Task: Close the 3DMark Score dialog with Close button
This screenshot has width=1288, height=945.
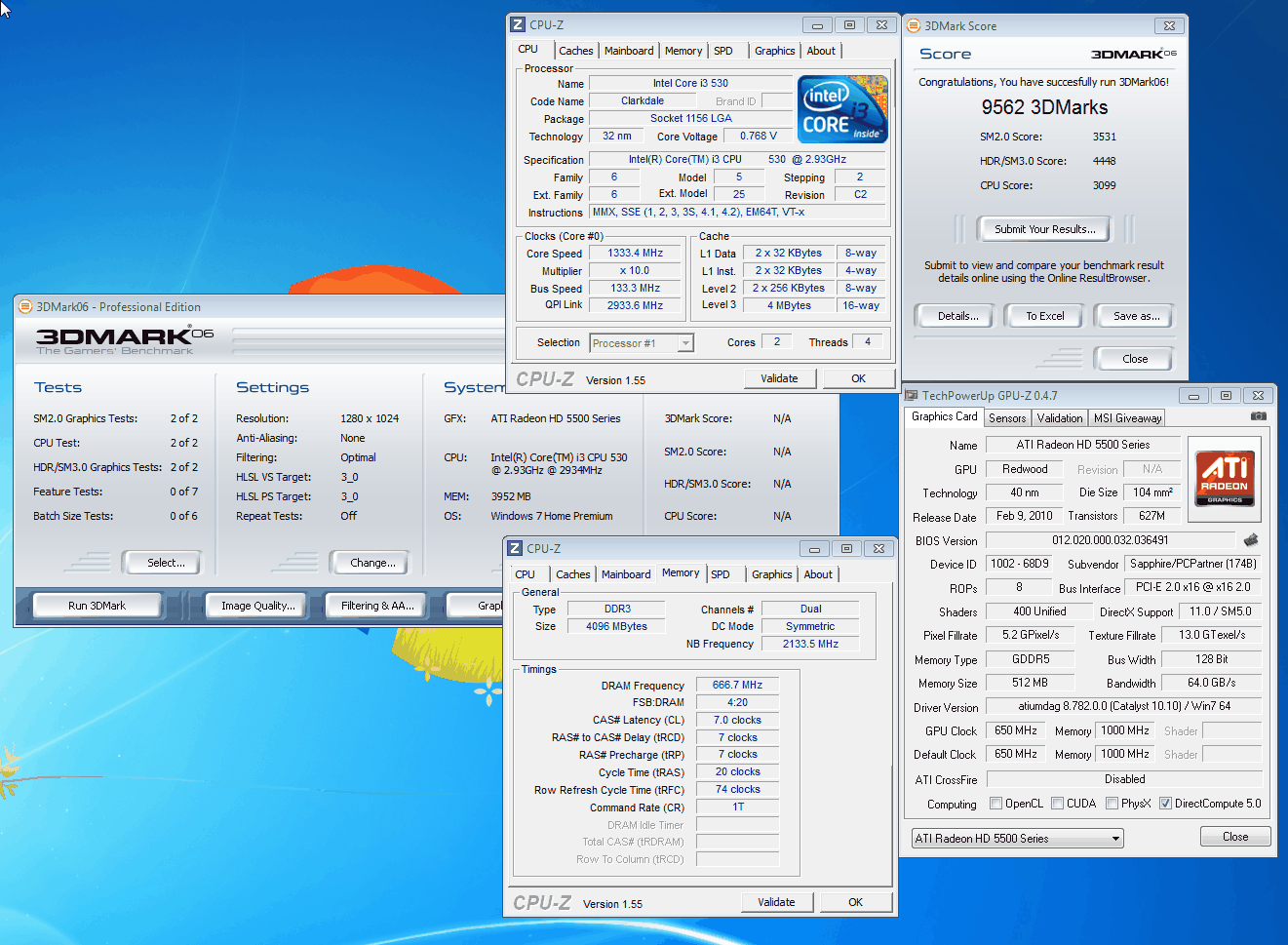Action: (1135, 359)
